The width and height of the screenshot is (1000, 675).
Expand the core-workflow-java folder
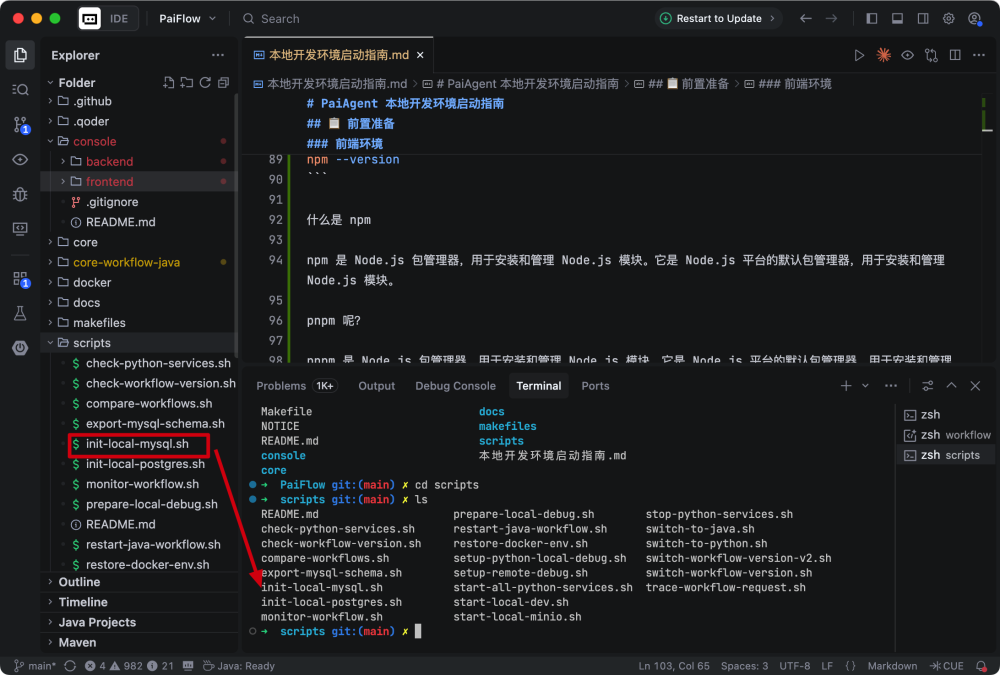click(x=126, y=262)
